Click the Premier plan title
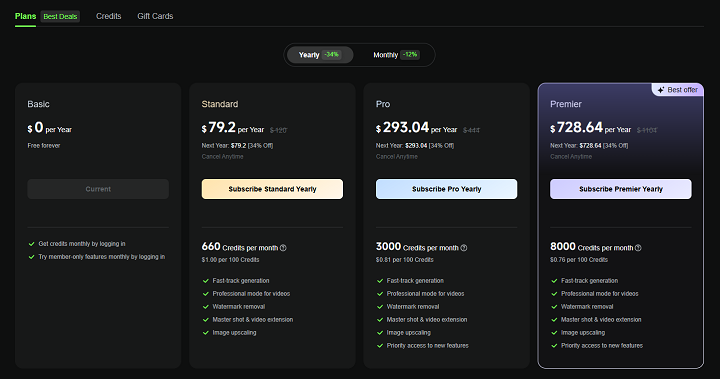The height and width of the screenshot is (379, 720). click(566, 104)
